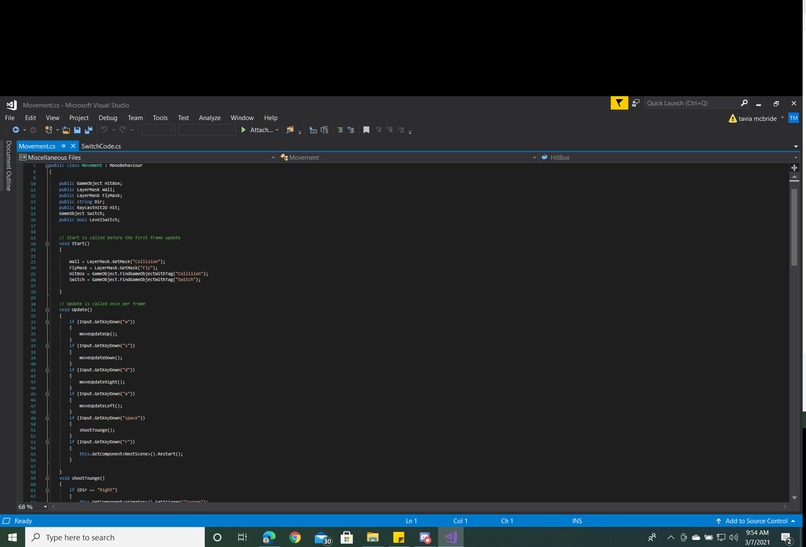Open the 68 % zoom level dropdown
This screenshot has width=806, height=547.
tap(45, 507)
